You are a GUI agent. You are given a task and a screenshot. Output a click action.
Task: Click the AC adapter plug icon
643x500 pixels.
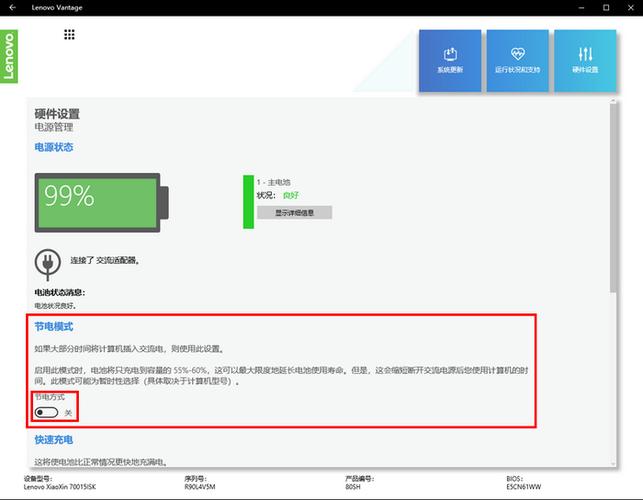point(48,264)
